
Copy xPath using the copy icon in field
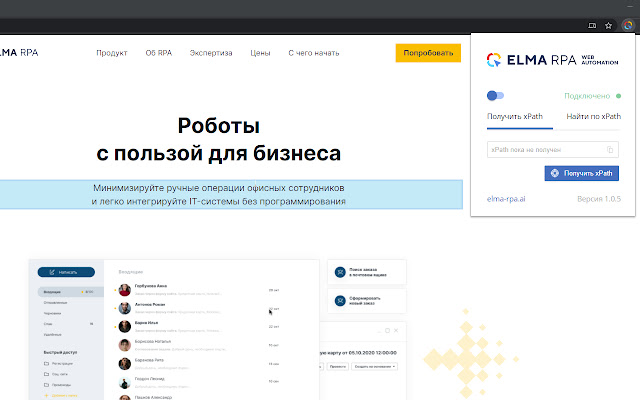[x=610, y=150]
